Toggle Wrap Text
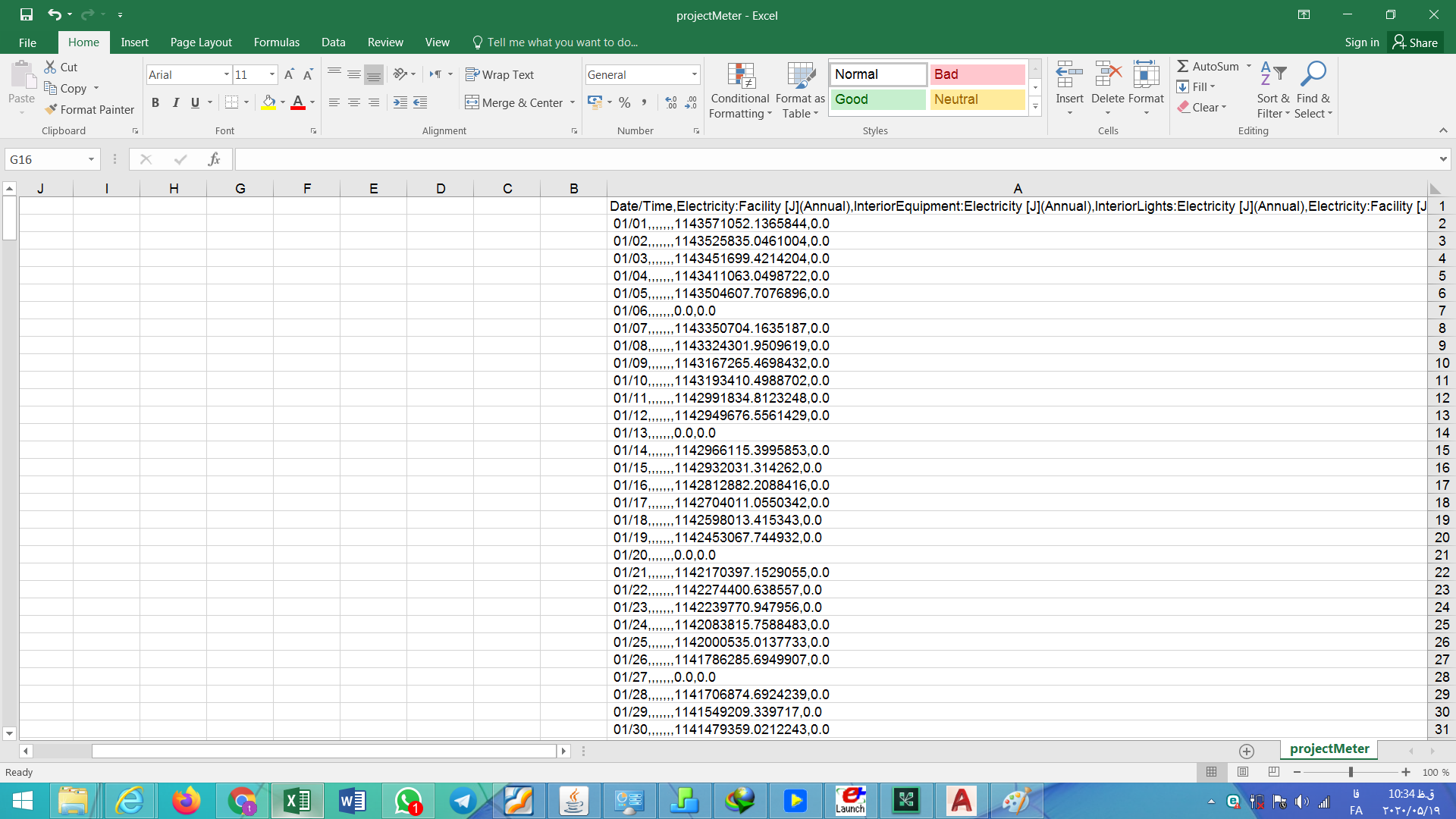The image size is (1456, 819). (x=500, y=74)
